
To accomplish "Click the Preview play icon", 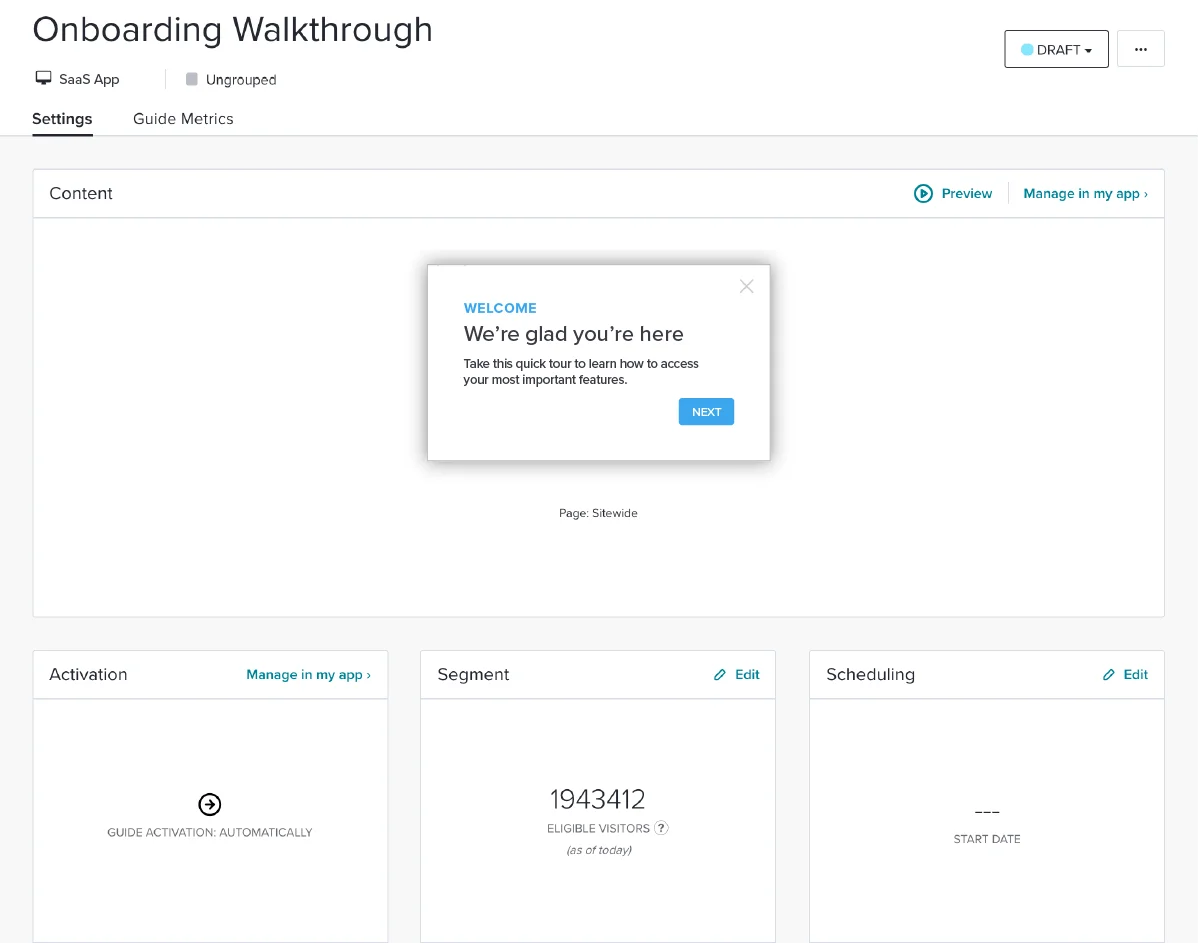I will tap(923, 194).
